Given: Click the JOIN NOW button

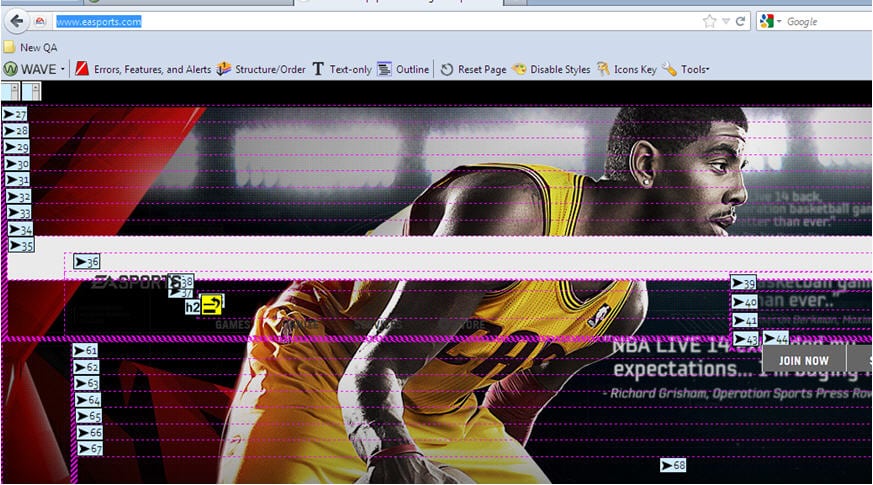Looking at the screenshot, I should 803,360.
